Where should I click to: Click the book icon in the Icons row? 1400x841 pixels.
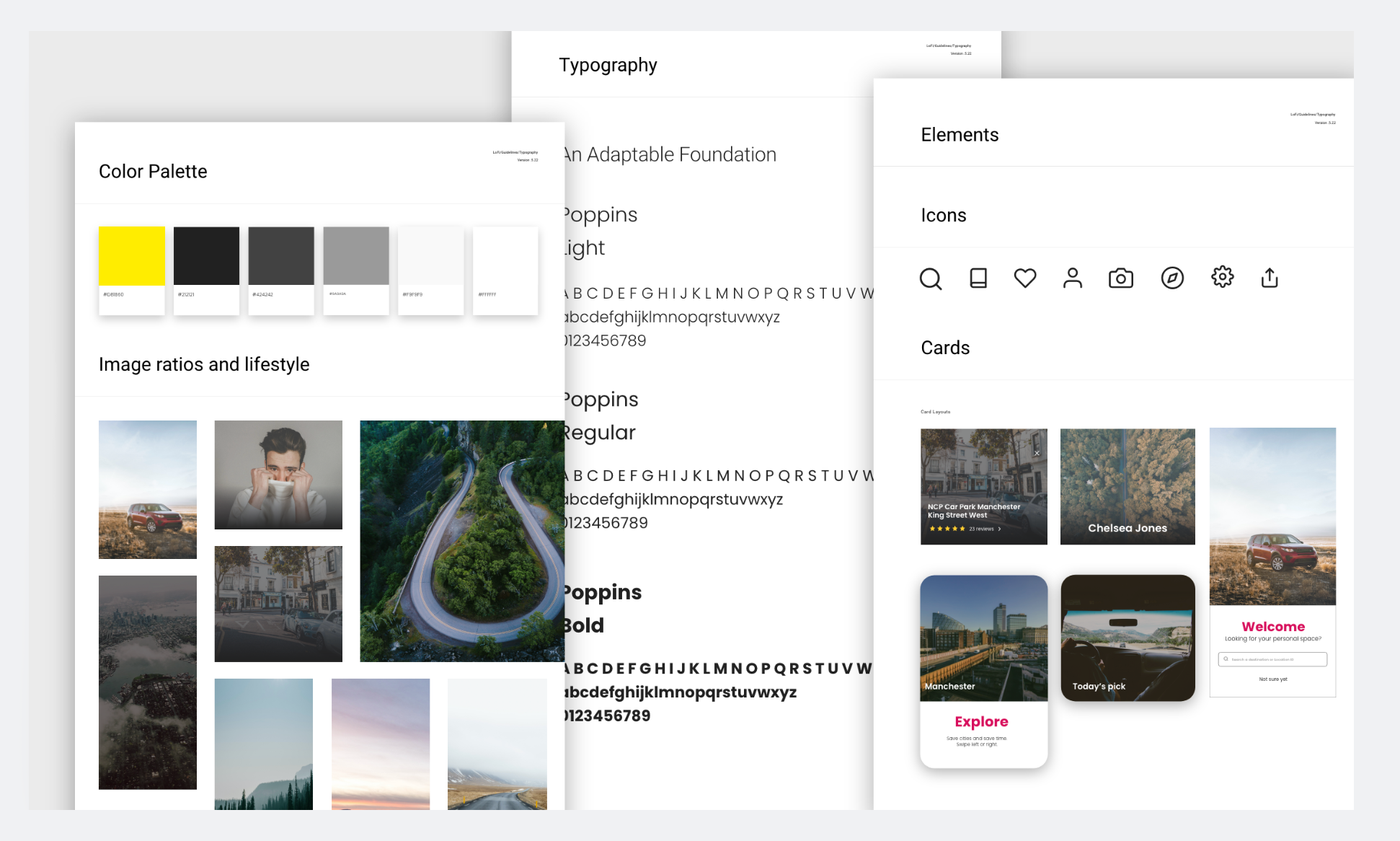coord(978,278)
